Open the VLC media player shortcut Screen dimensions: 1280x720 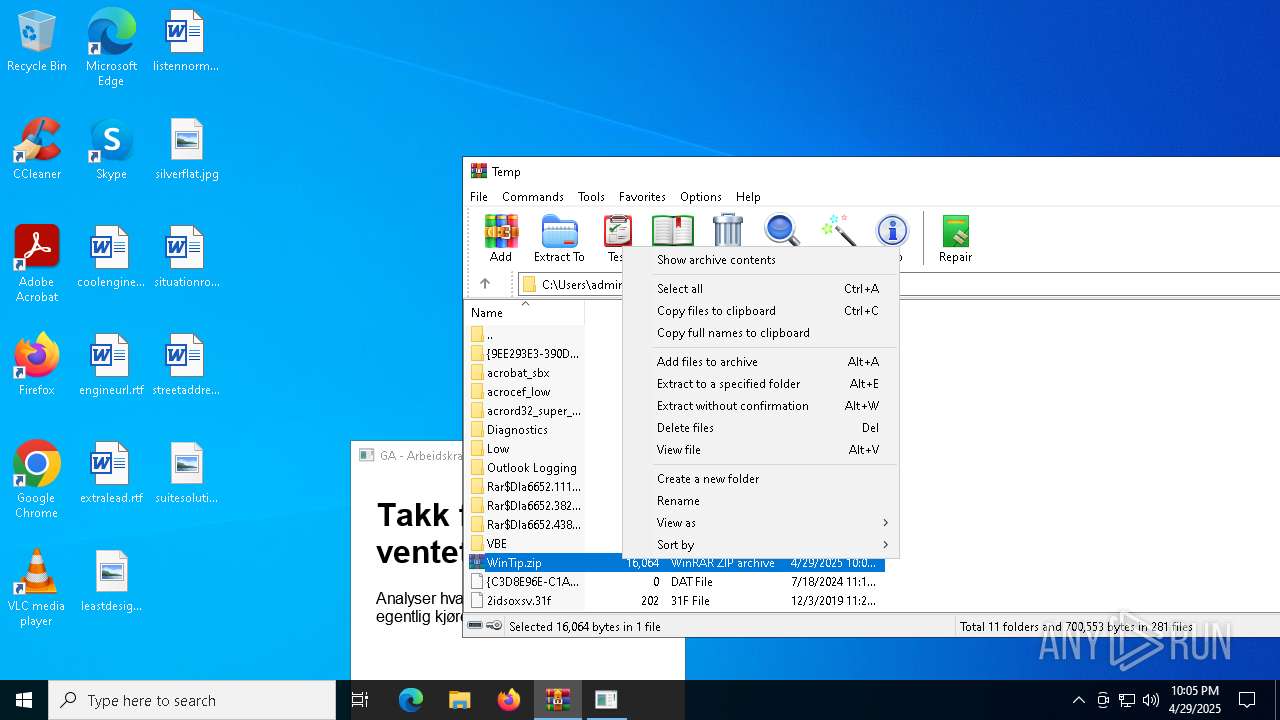click(37, 588)
